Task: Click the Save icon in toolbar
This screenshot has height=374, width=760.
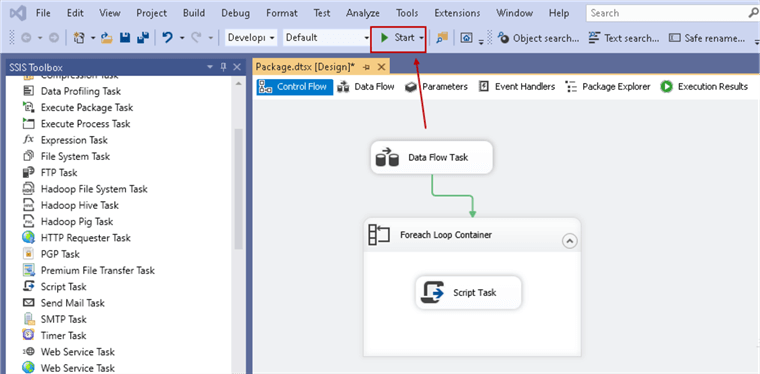Action: [125, 38]
